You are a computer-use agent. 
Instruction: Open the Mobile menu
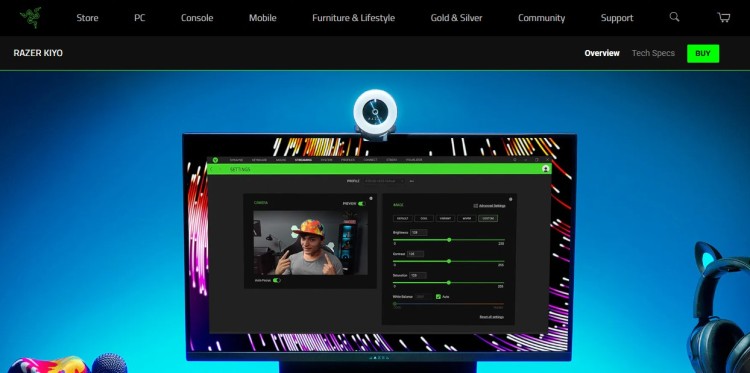point(263,18)
